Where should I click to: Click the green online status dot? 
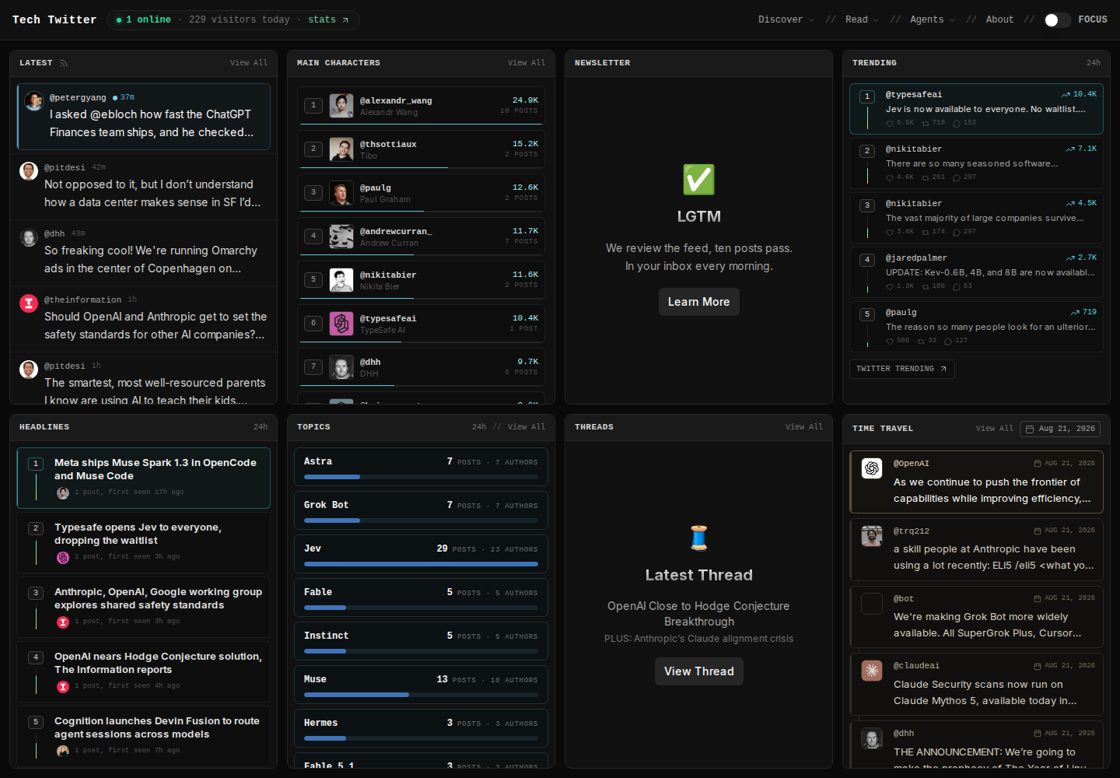pos(119,20)
